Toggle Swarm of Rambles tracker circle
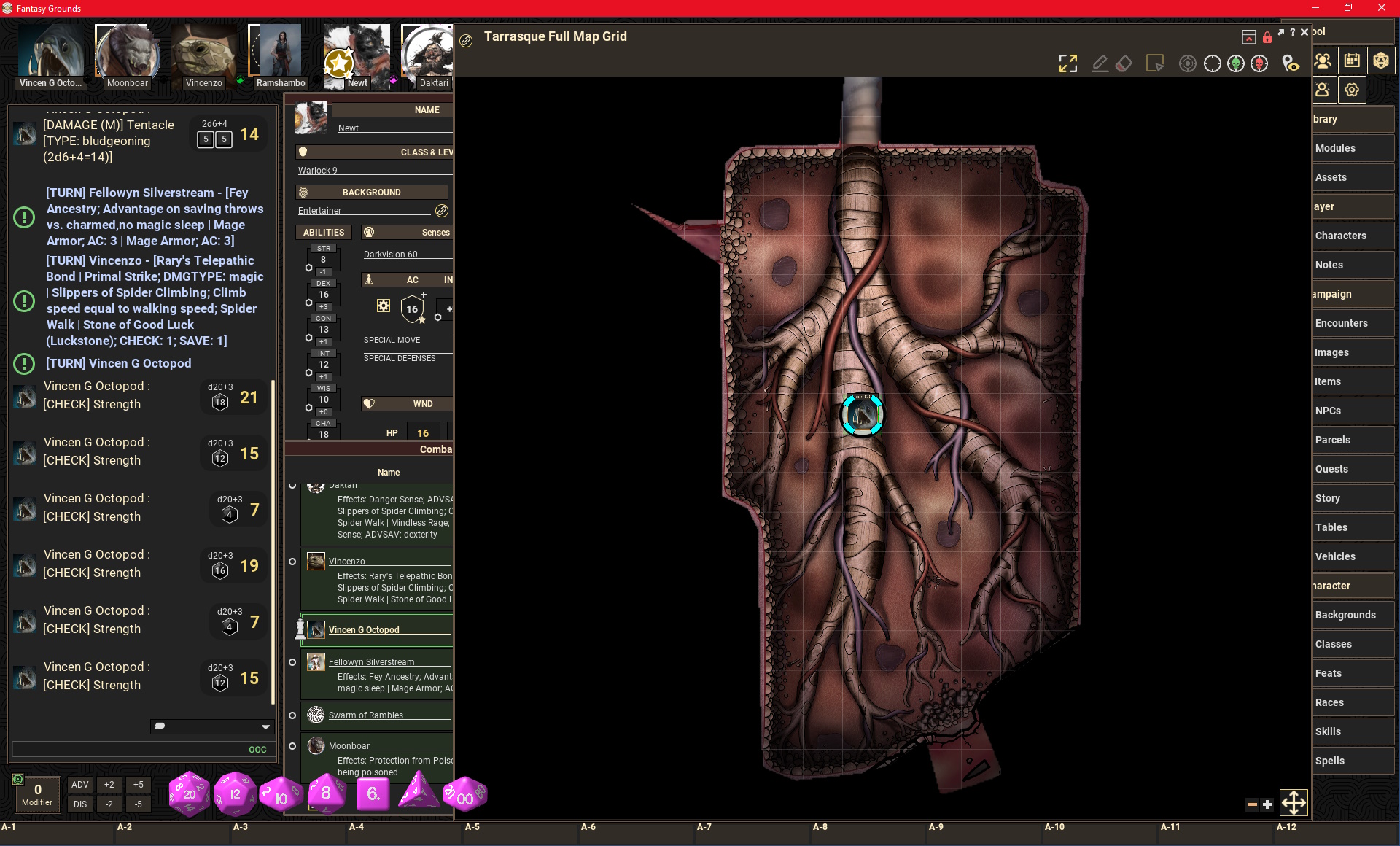 point(292,715)
